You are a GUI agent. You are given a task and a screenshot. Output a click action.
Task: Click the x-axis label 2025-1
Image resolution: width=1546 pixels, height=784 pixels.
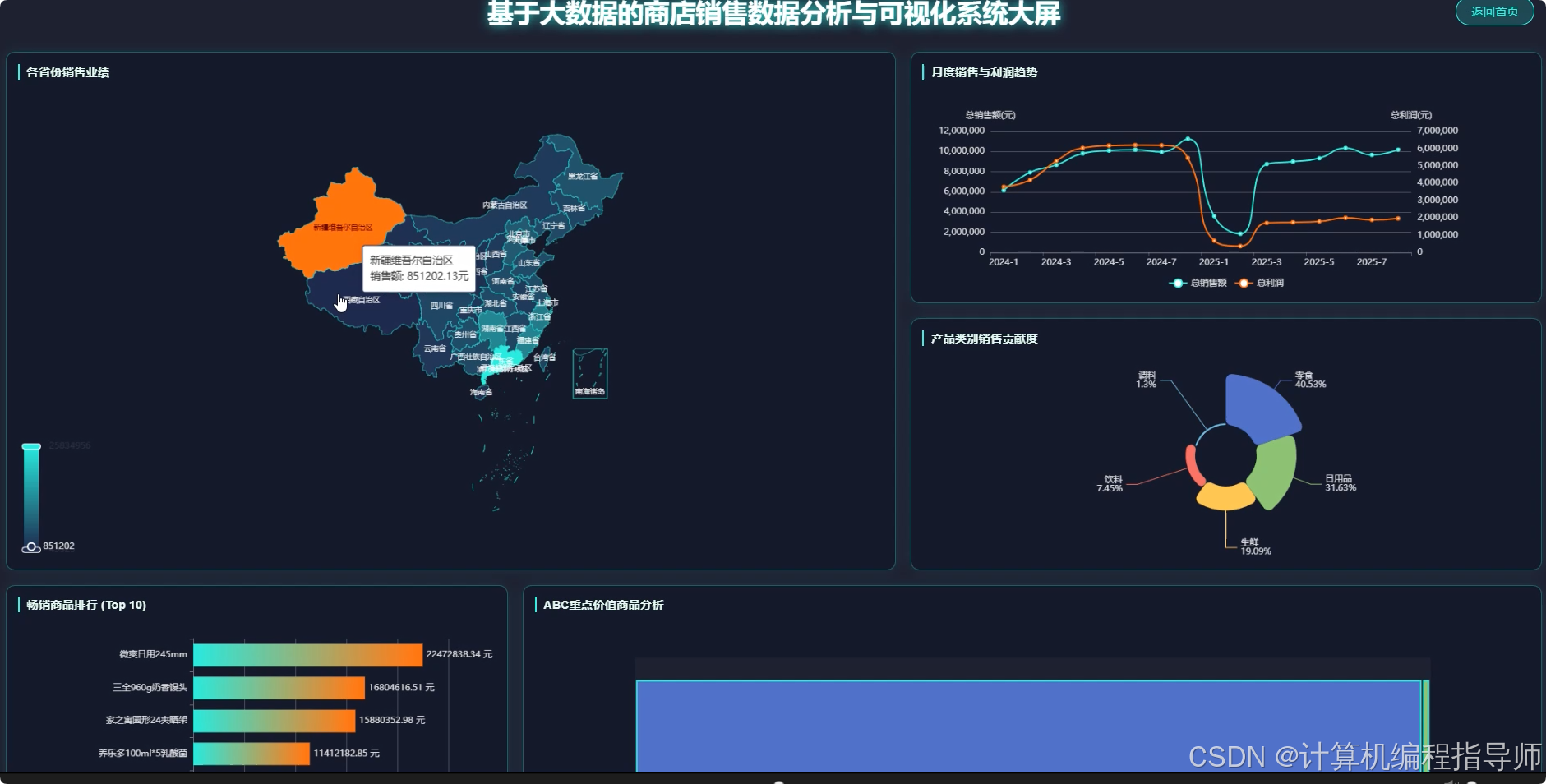tap(1213, 262)
